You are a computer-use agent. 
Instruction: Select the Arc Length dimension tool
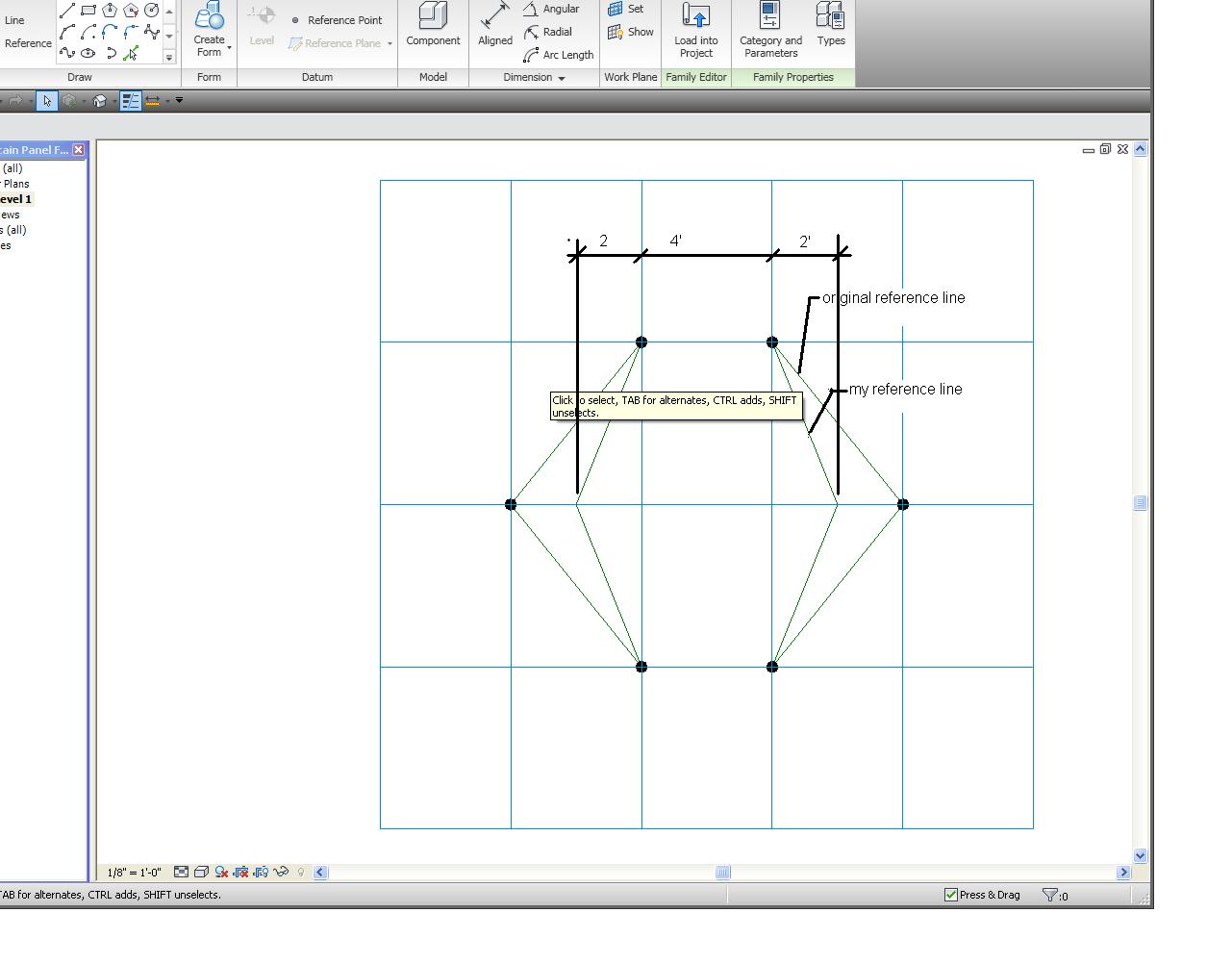(559, 55)
